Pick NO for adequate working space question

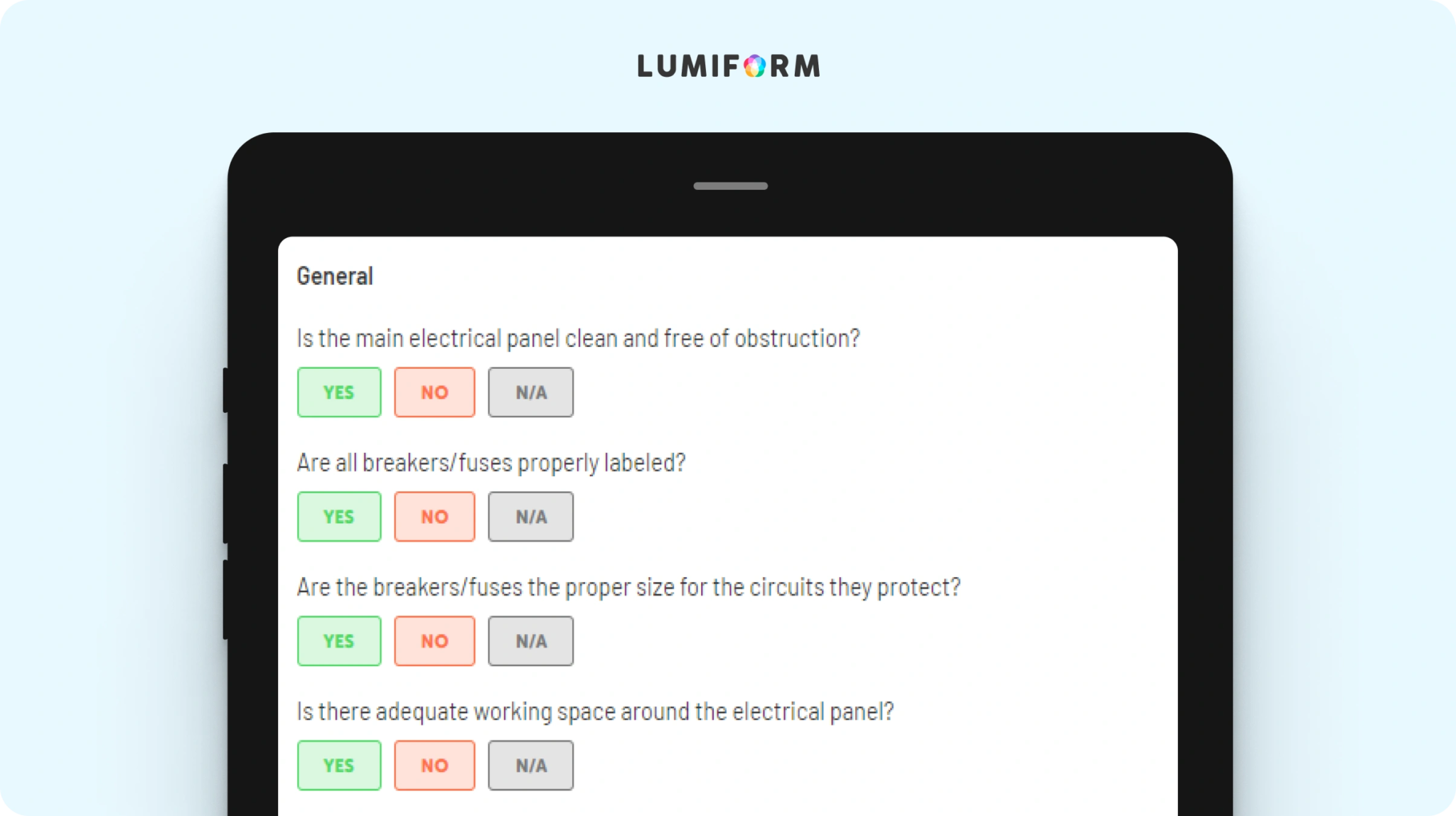click(434, 766)
